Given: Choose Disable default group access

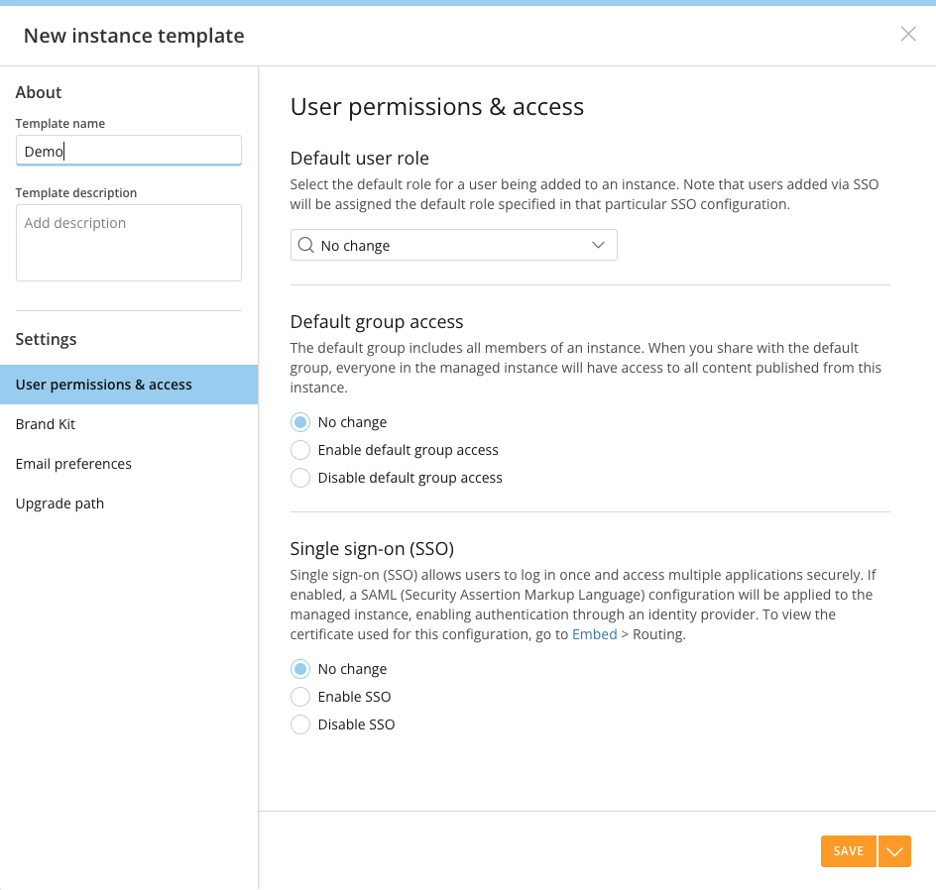Looking at the screenshot, I should pyautogui.click(x=300, y=478).
